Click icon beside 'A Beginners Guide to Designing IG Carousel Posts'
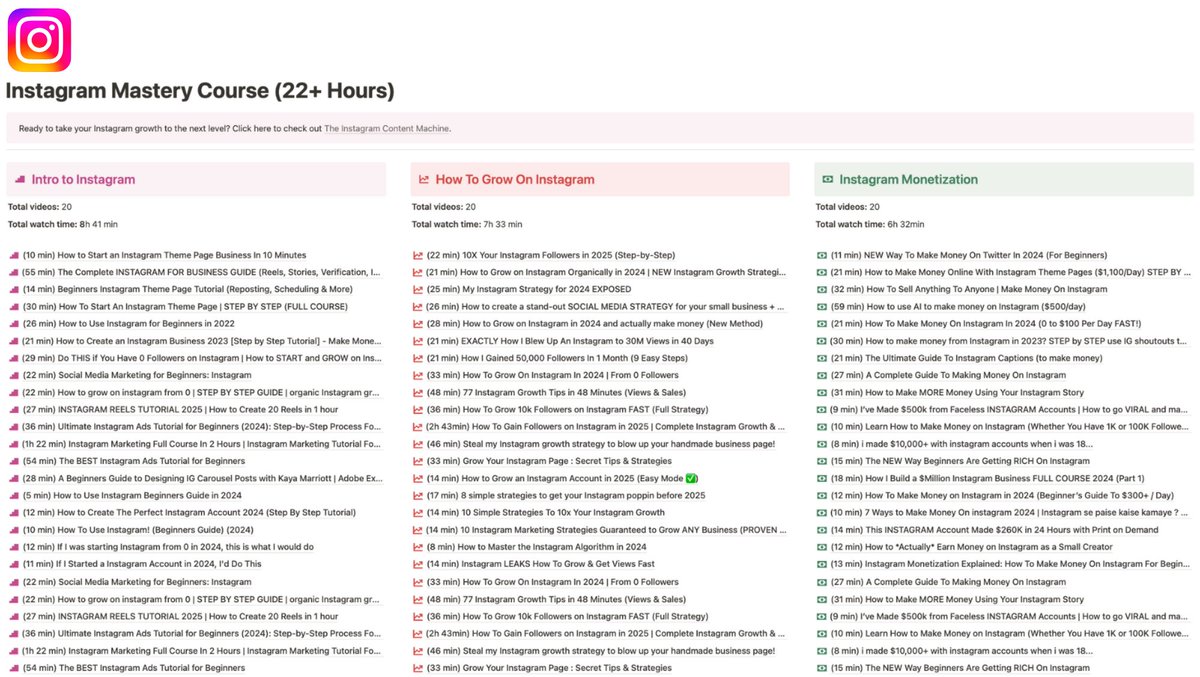Screen dimensions: 1200x677 [13, 478]
